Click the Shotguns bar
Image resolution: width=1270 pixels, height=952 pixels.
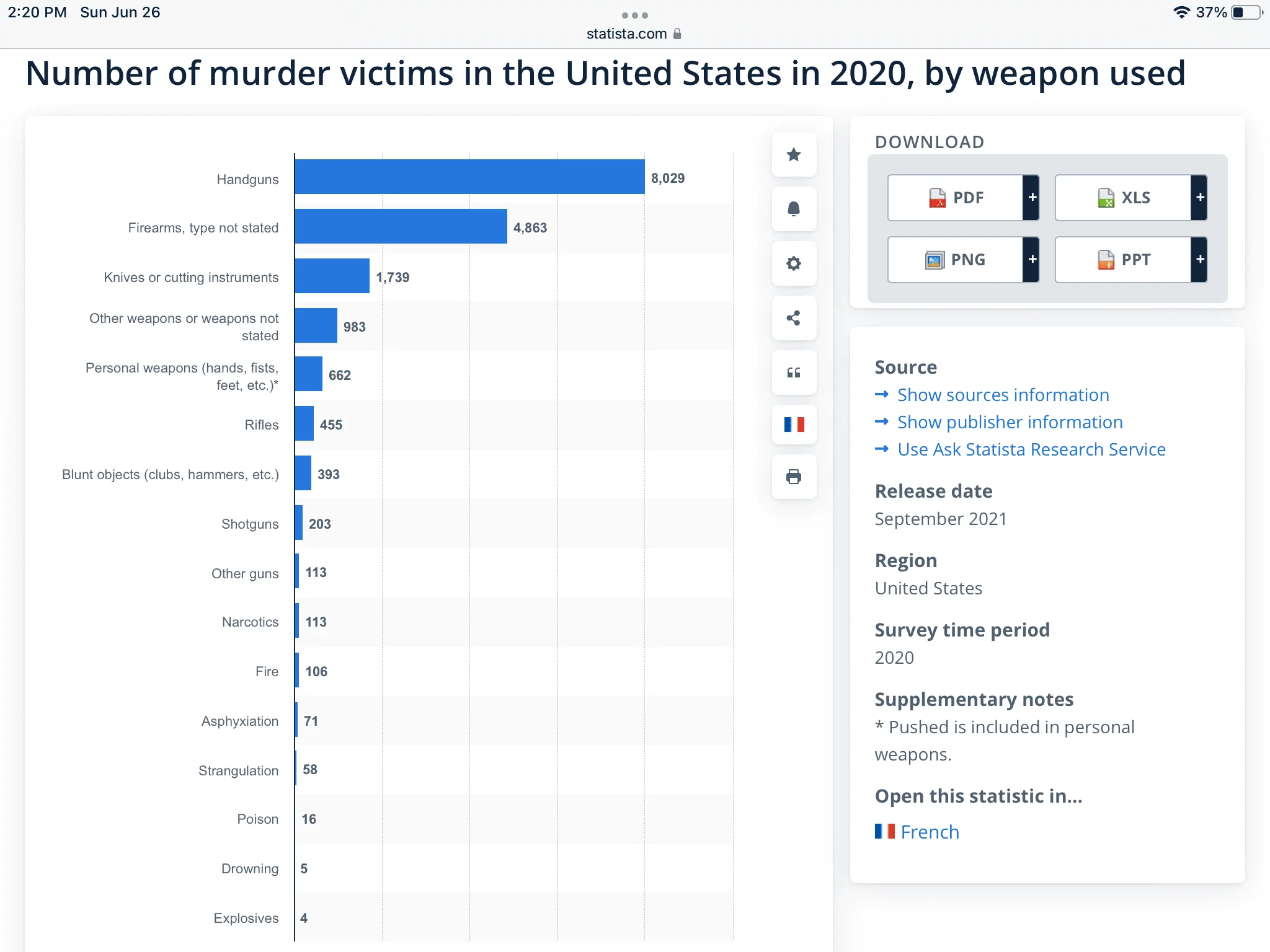coord(299,522)
